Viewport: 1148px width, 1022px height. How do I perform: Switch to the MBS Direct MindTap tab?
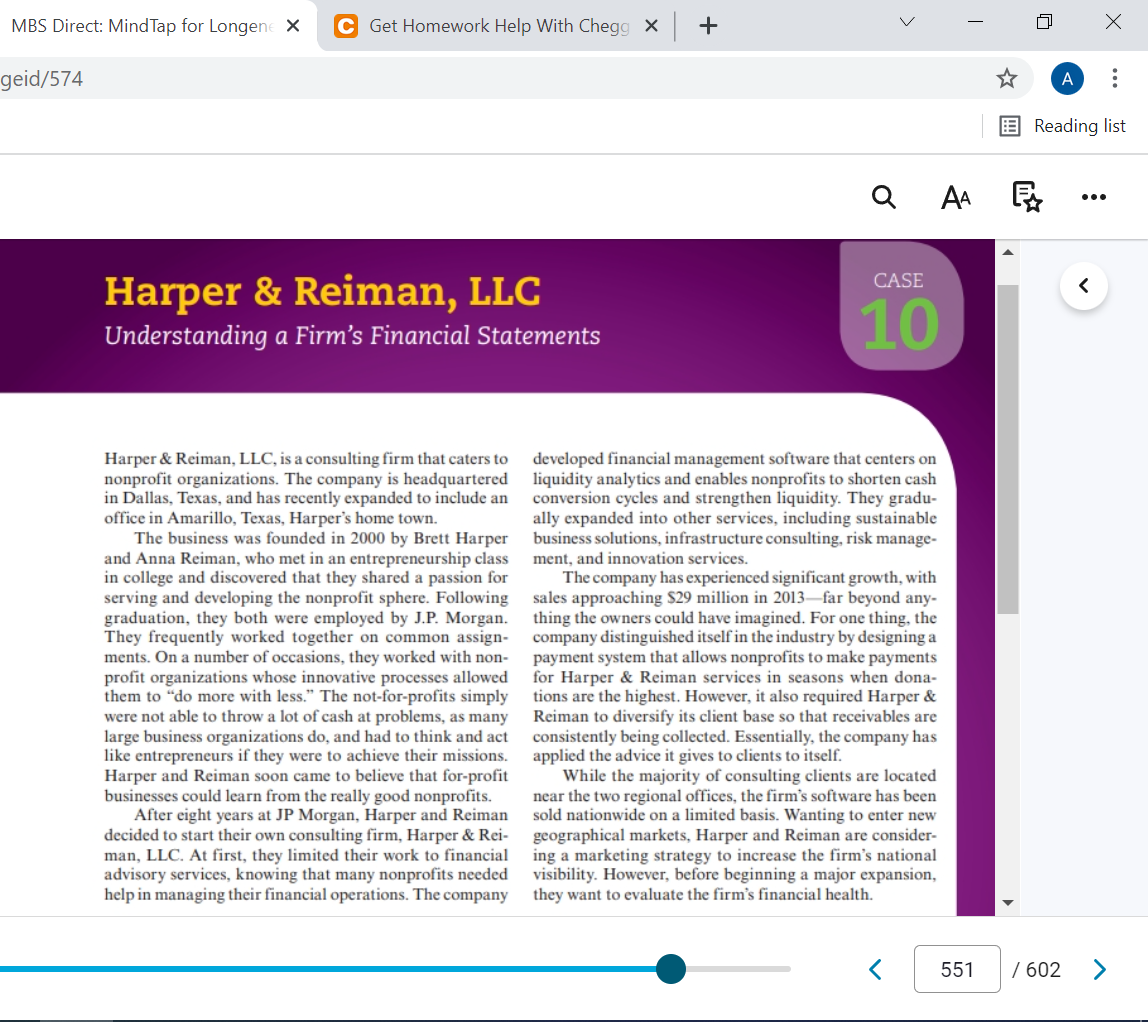pyautogui.click(x=143, y=26)
